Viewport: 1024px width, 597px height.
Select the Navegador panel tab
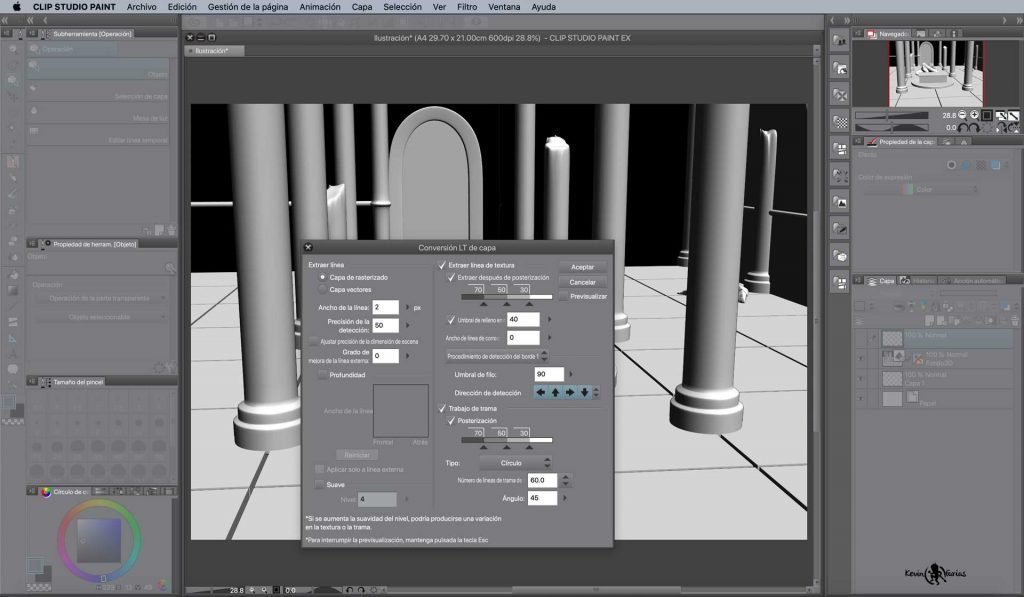pos(887,33)
